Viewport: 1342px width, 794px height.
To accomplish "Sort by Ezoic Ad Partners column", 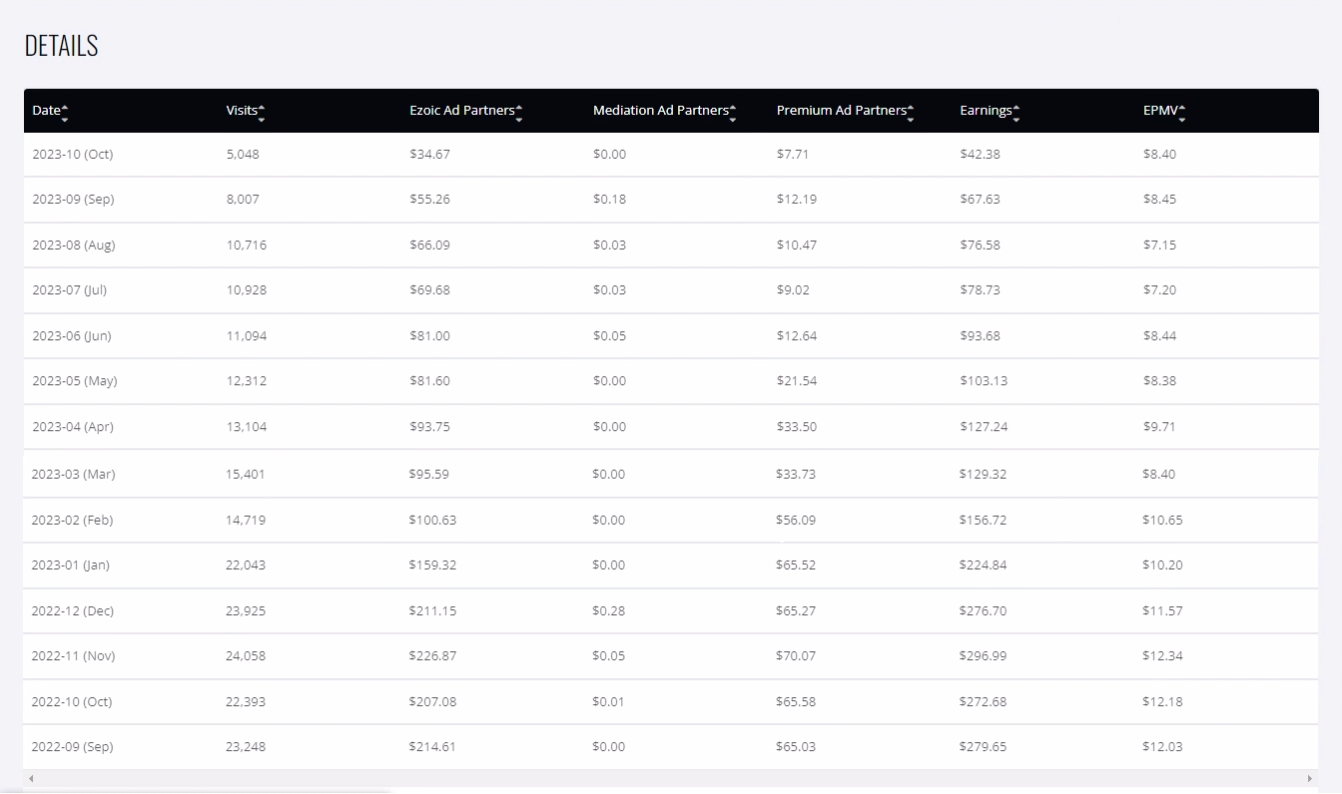I will pos(467,111).
